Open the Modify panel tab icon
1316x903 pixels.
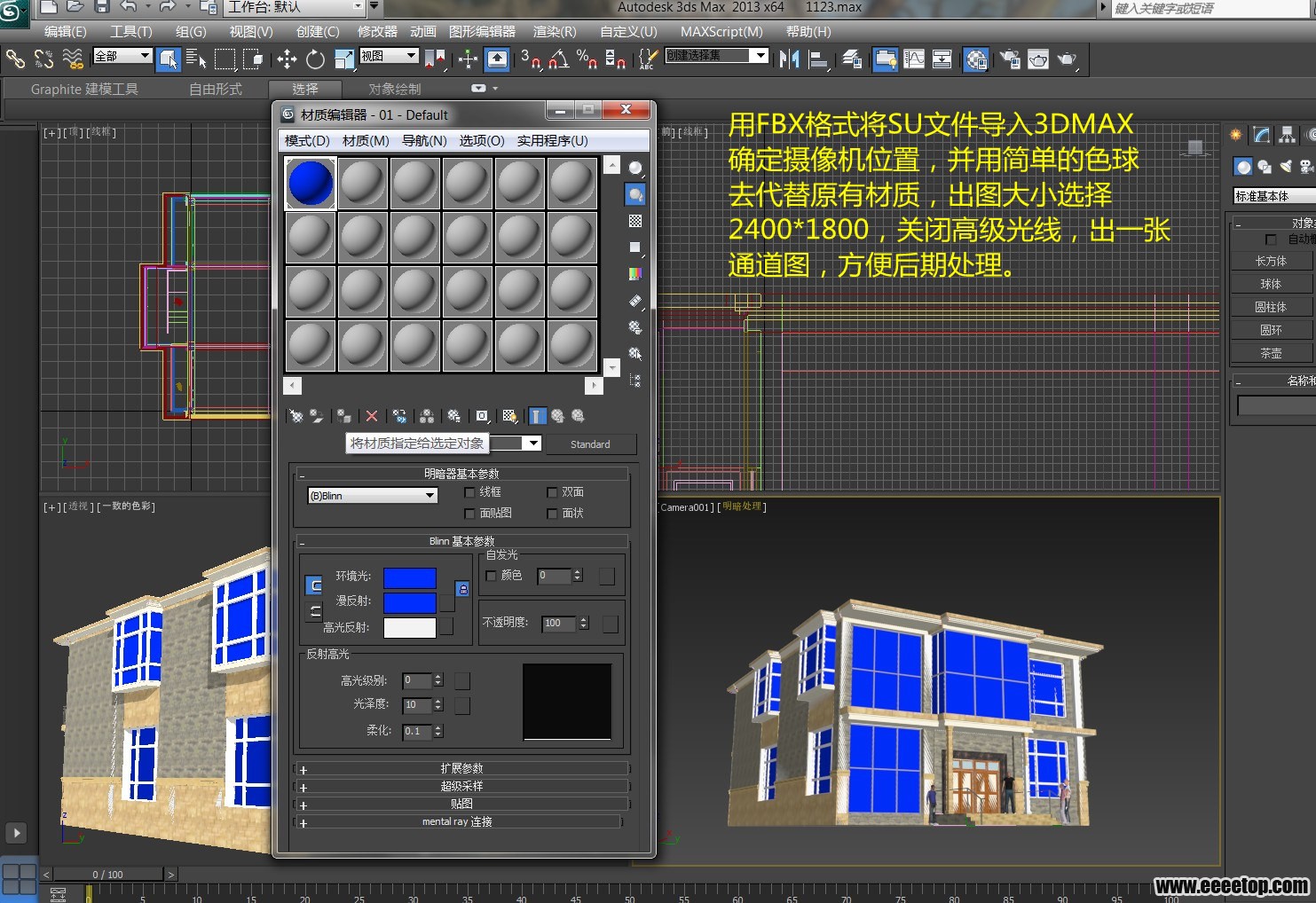pyautogui.click(x=1262, y=135)
